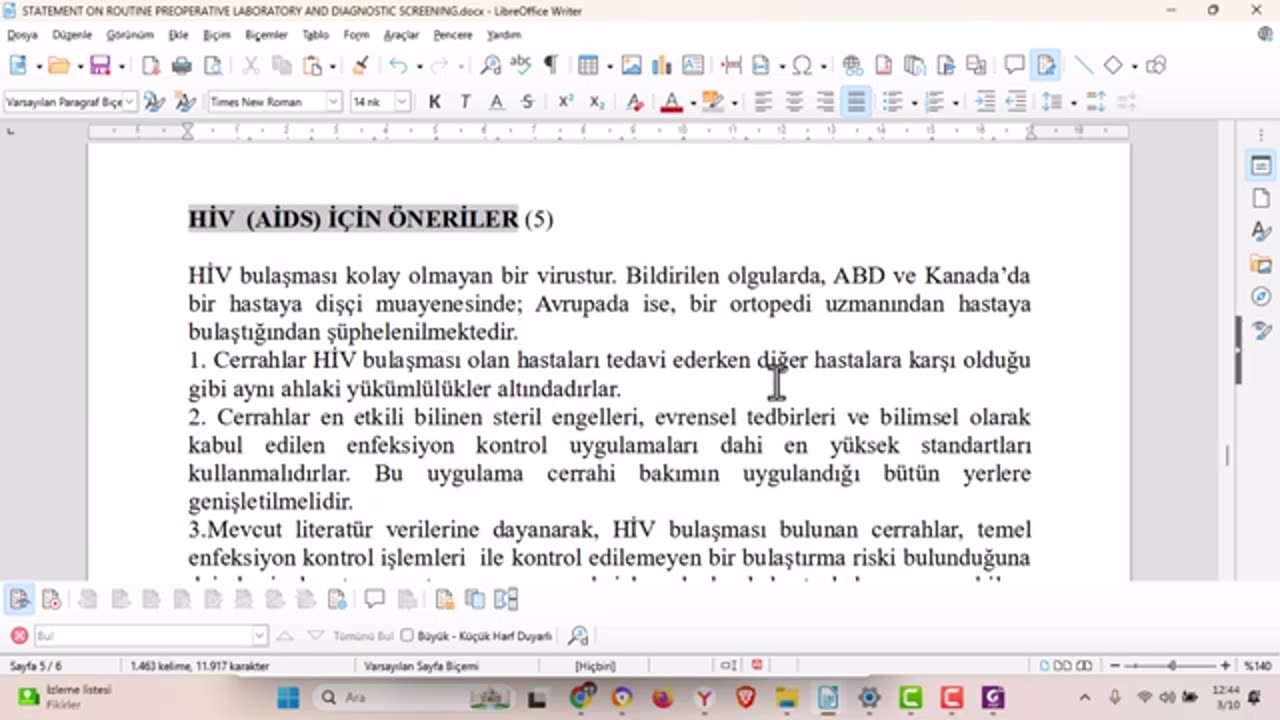Viewport: 1280px width, 720px height.
Task: Open the Find and Replace toolbar icon
Action: pos(490,66)
